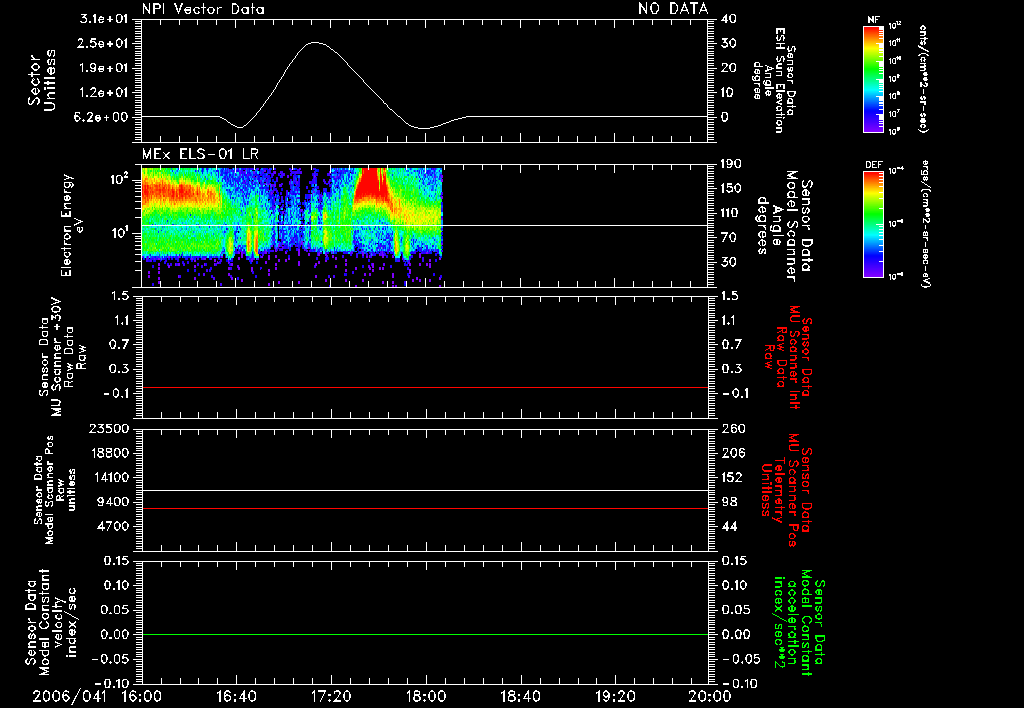Click the 2.5e+01 sector tick value

tap(104, 43)
